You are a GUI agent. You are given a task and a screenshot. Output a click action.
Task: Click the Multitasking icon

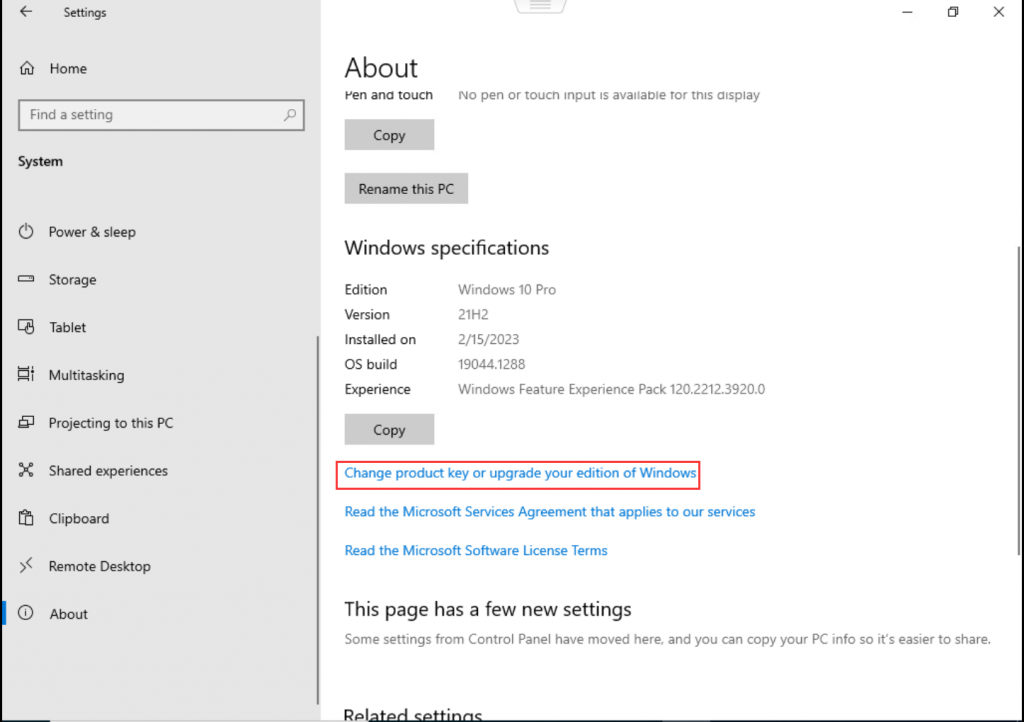[x=26, y=374]
